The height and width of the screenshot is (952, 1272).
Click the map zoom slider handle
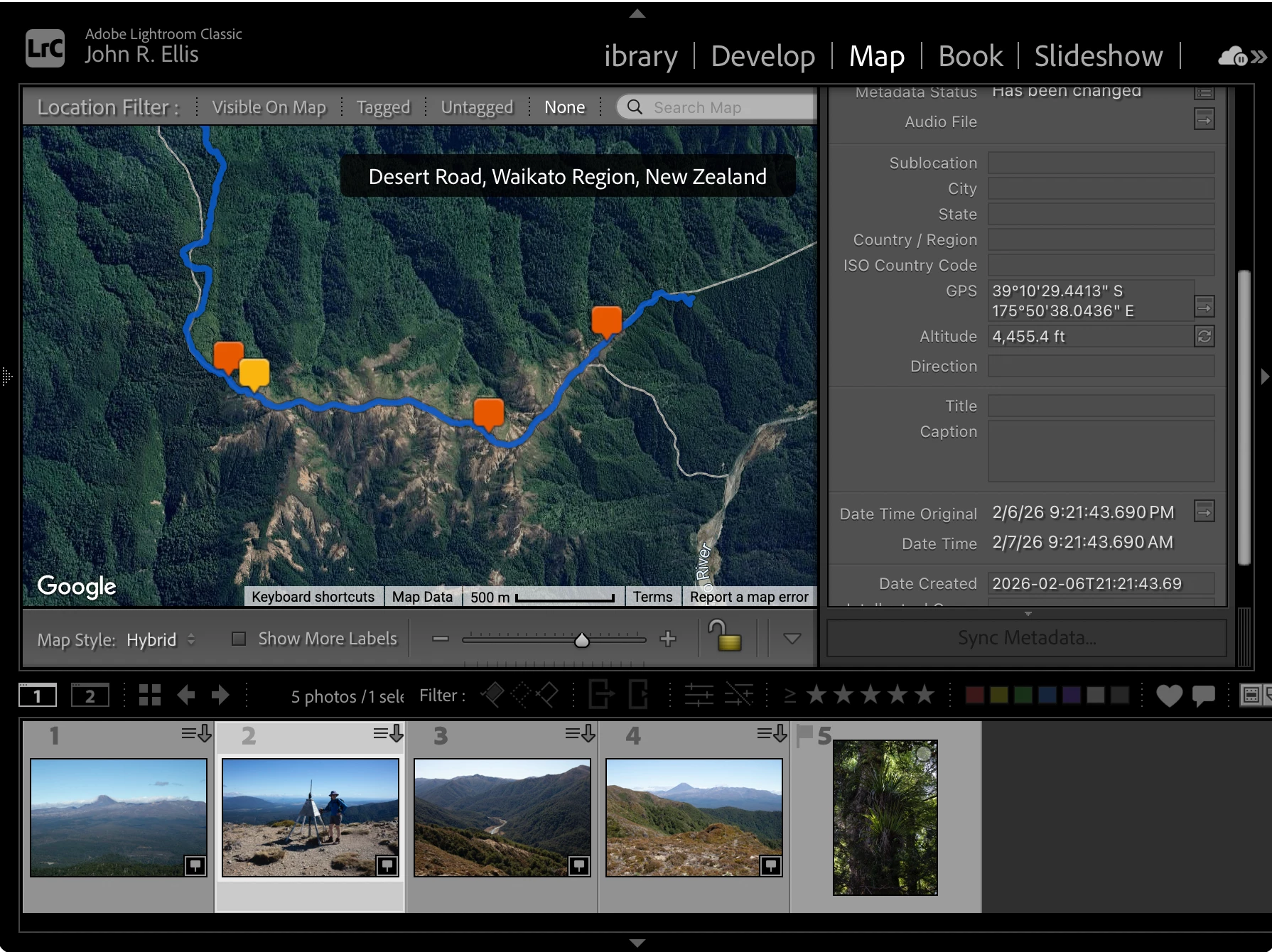tap(582, 640)
